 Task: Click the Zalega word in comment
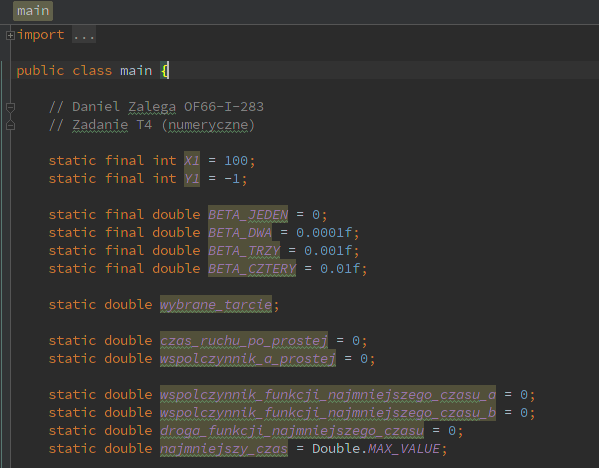[152, 107]
